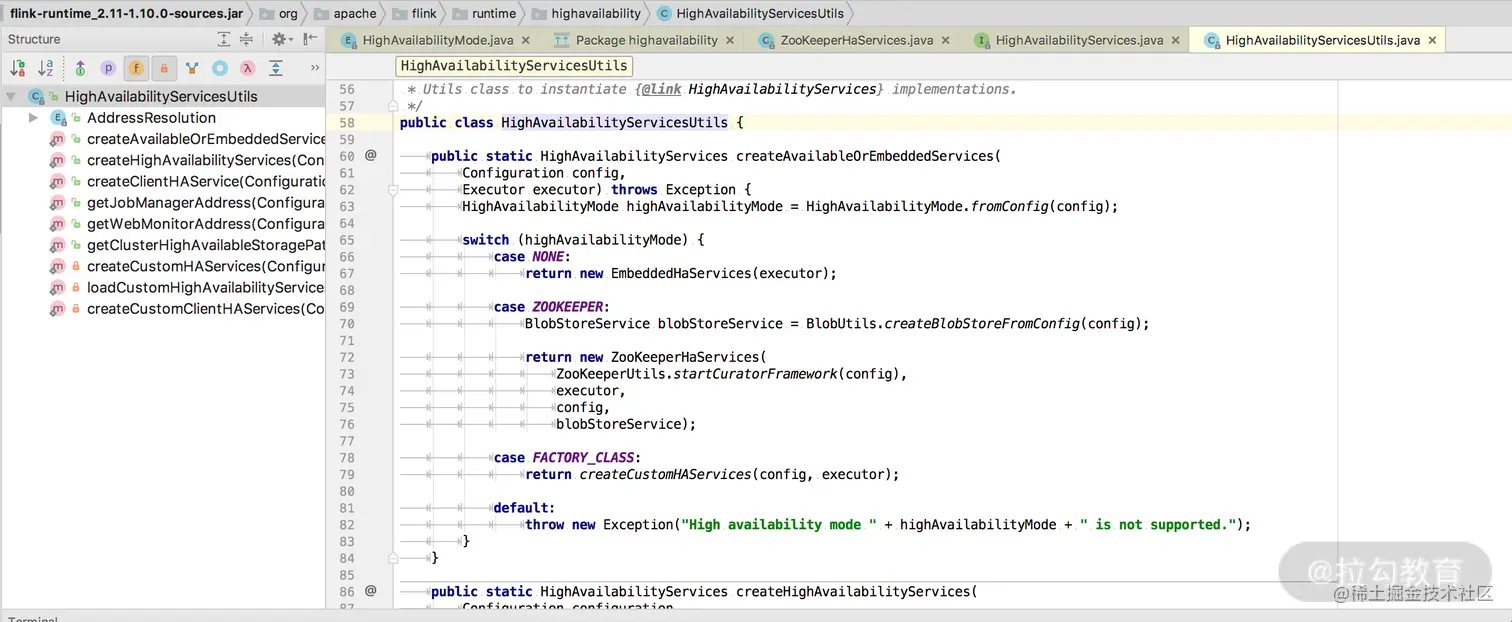Viewport: 1512px width, 622px height.
Task: Show more structure toolbar actions chevron
Action: click(x=315, y=68)
